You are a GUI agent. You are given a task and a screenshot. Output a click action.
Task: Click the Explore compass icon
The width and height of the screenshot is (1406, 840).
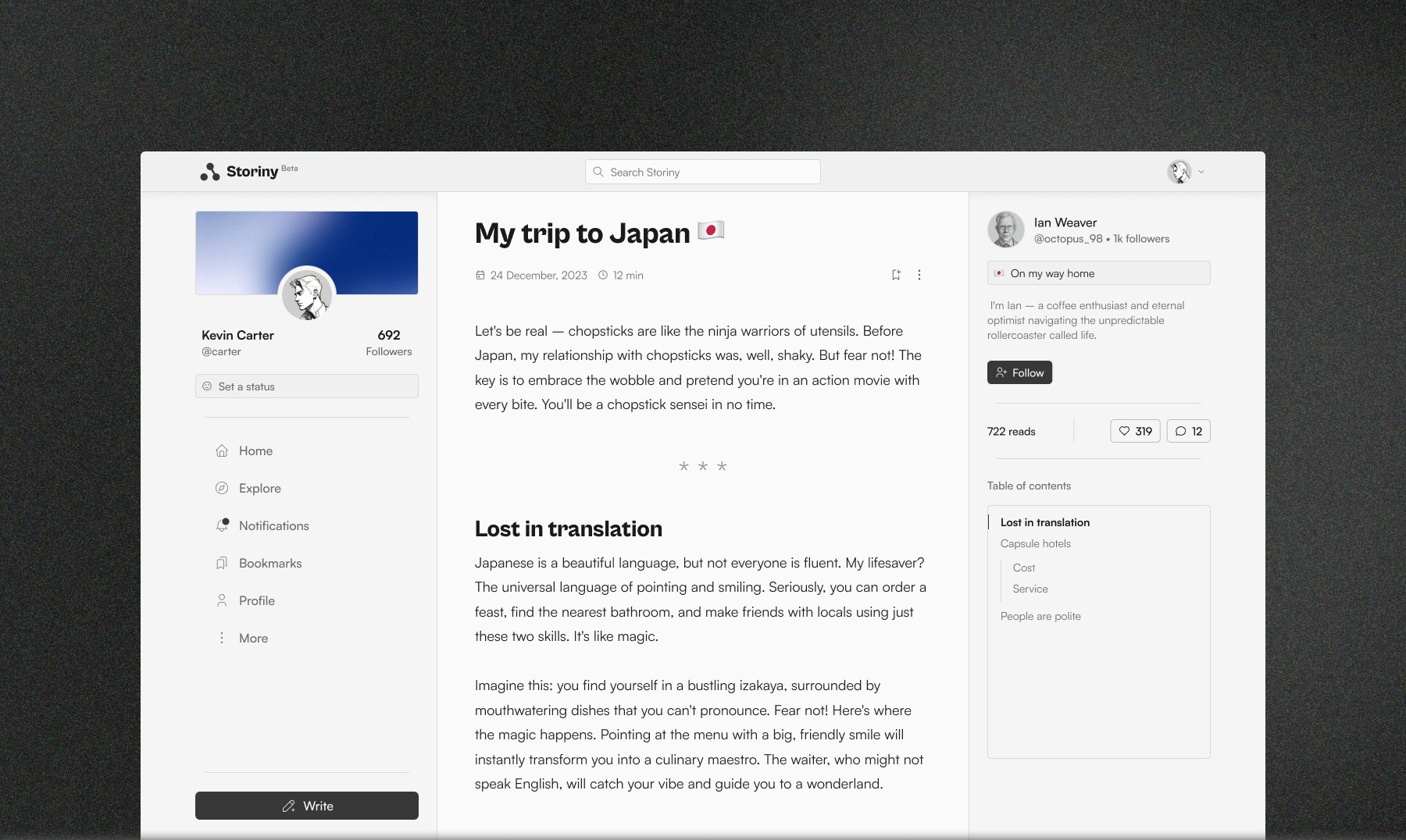pos(222,488)
